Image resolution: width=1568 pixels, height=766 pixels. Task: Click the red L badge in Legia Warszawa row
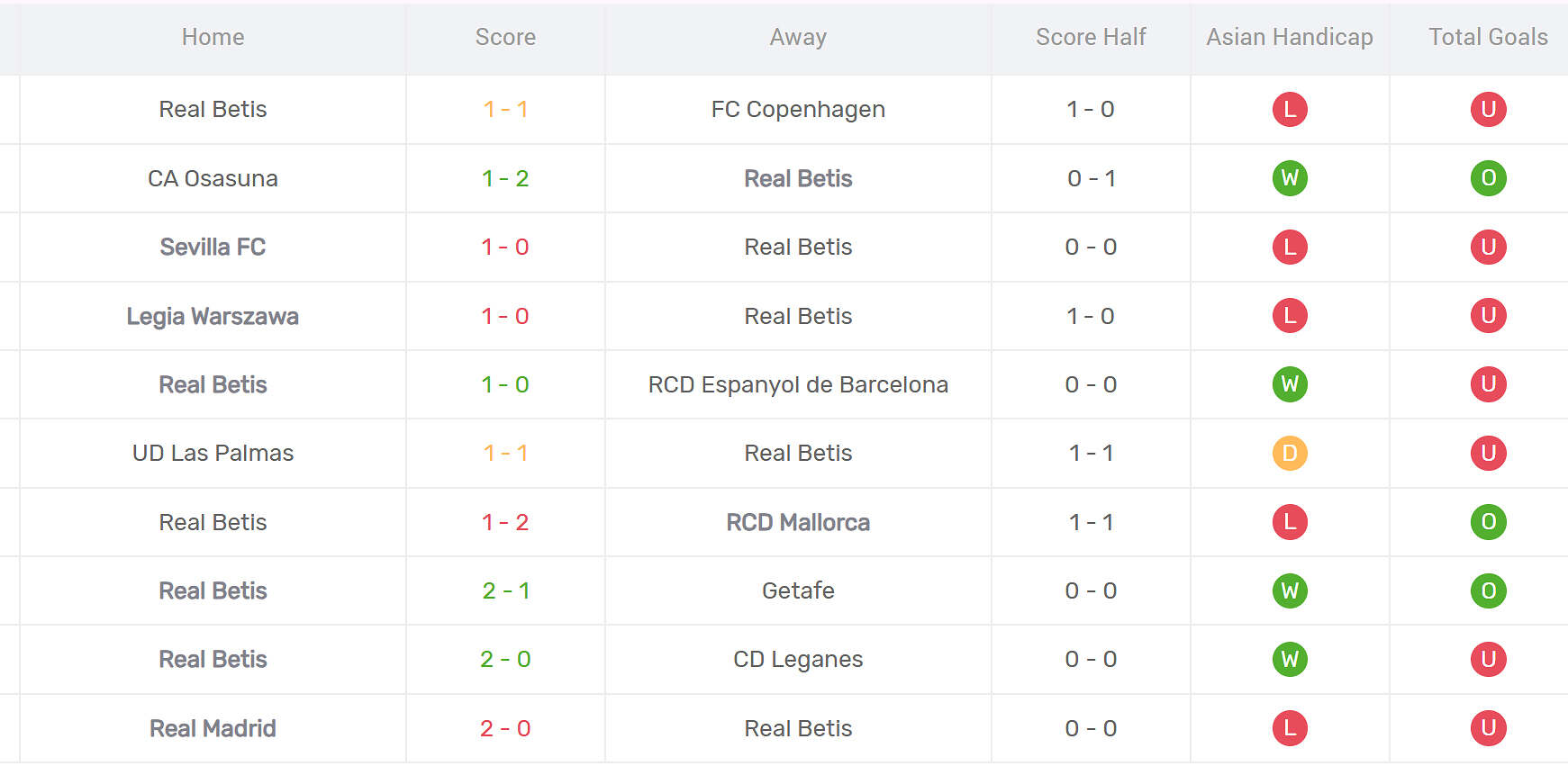click(1290, 316)
